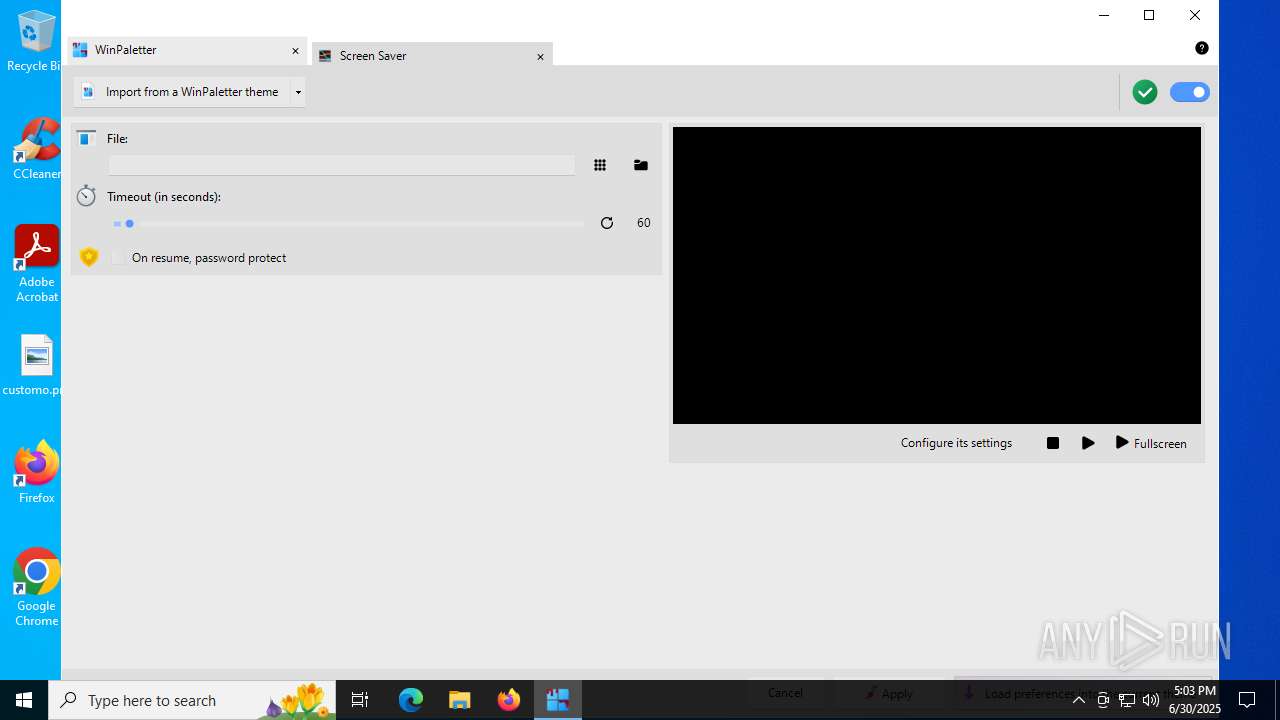Image resolution: width=1280 pixels, height=720 pixels.
Task: Open File Explorer from the taskbar
Action: (460, 700)
